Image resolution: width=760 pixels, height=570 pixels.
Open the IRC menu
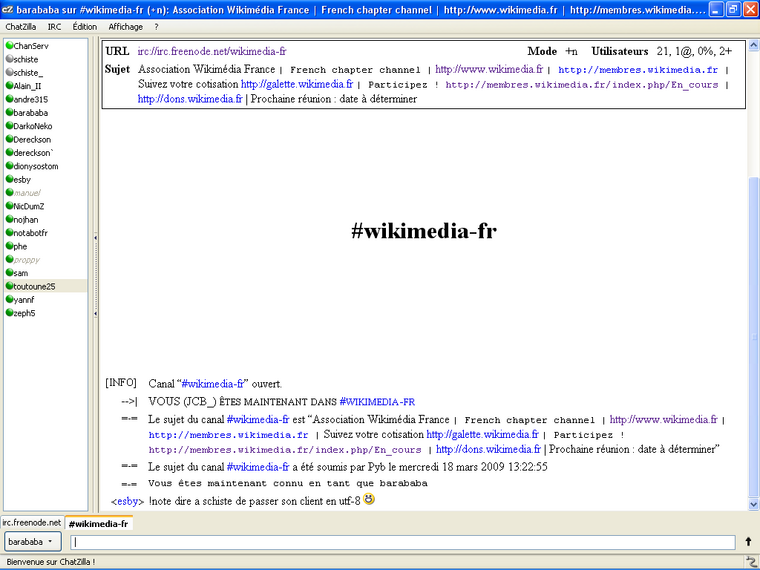pyautogui.click(x=54, y=27)
